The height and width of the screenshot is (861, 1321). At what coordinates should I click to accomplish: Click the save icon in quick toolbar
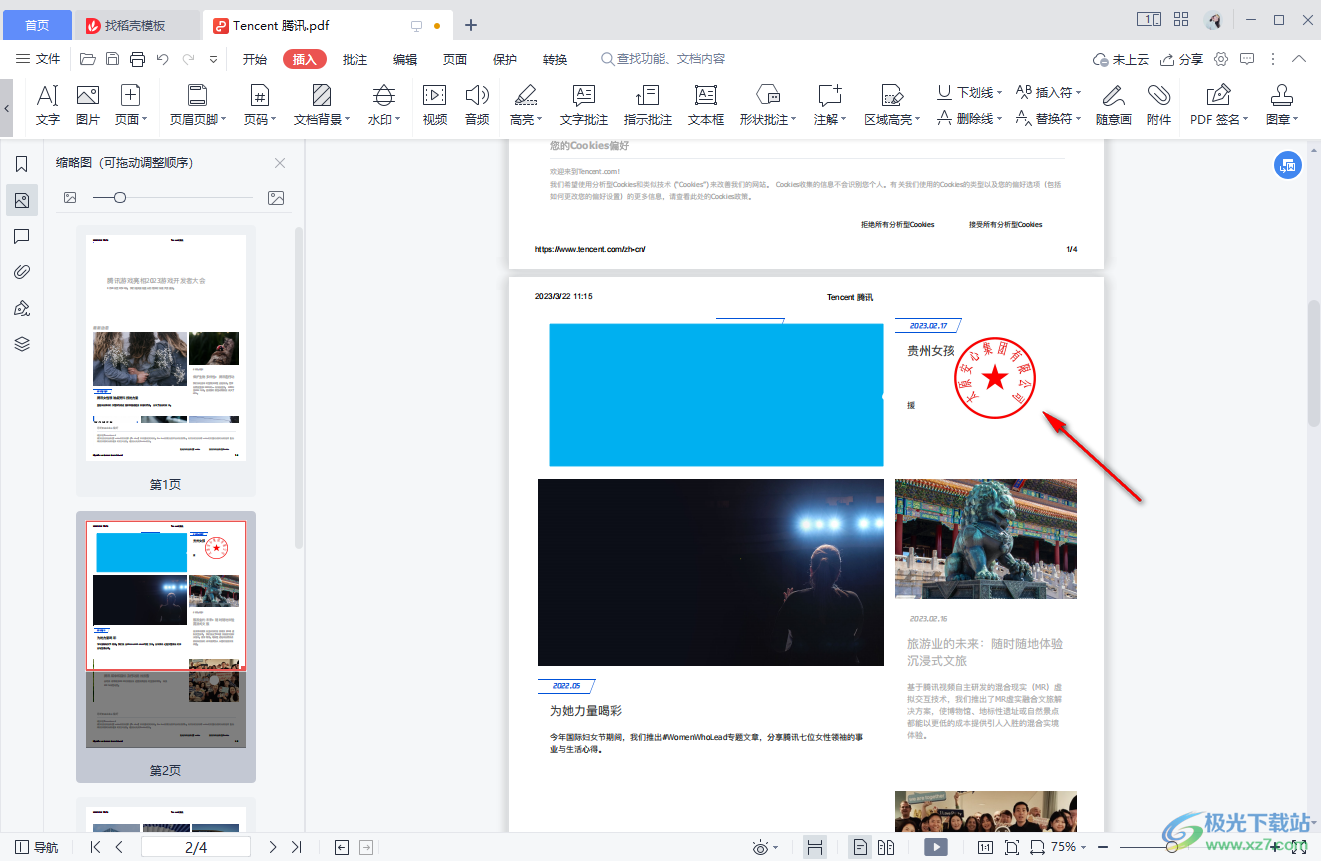113,59
